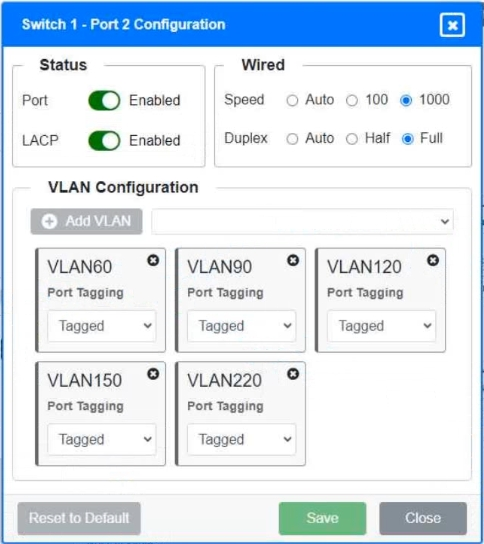Close dialog via title bar X icon
The image size is (484, 544).
point(452,25)
